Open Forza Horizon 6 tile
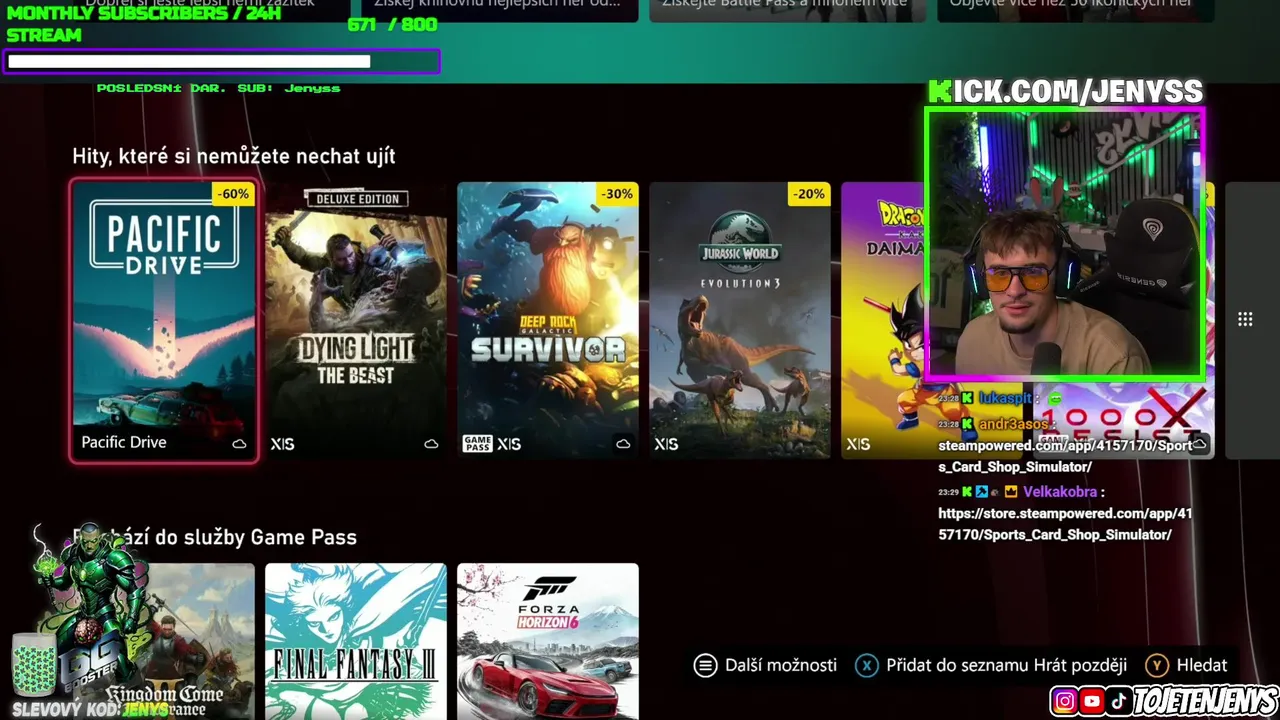Viewport: 1280px width, 720px height. point(548,641)
